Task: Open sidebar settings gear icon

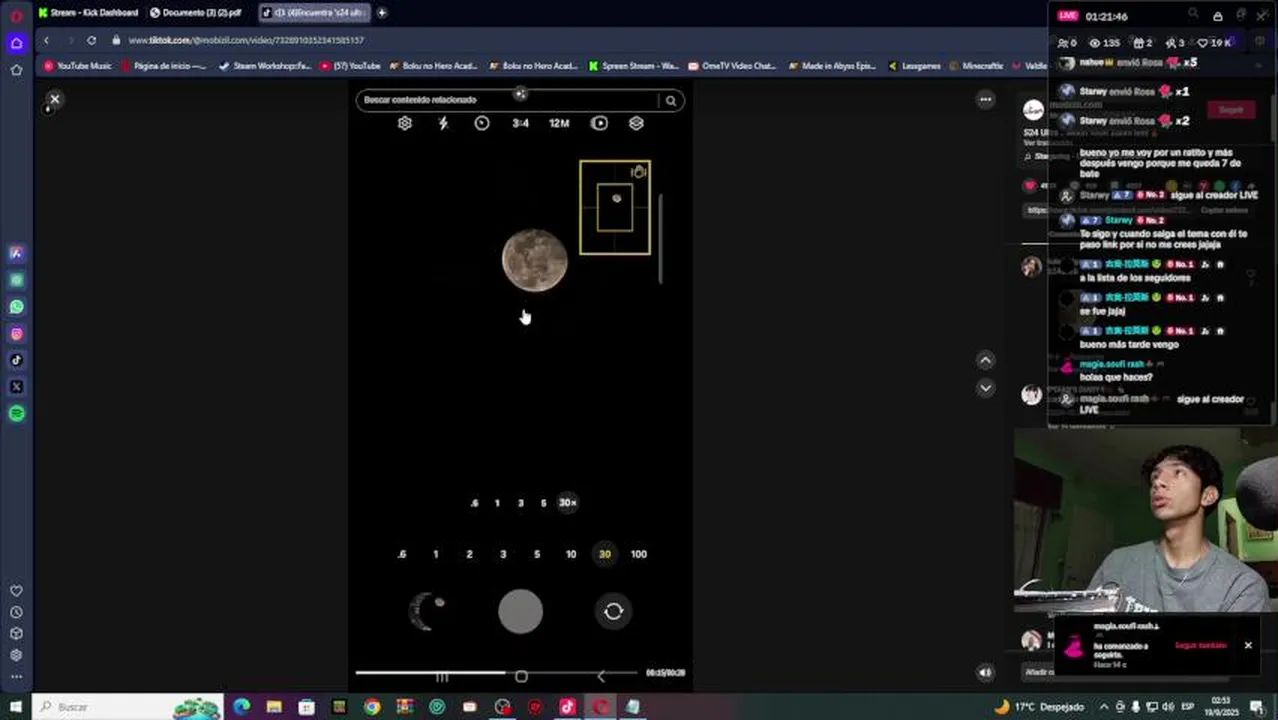Action: pos(16,655)
